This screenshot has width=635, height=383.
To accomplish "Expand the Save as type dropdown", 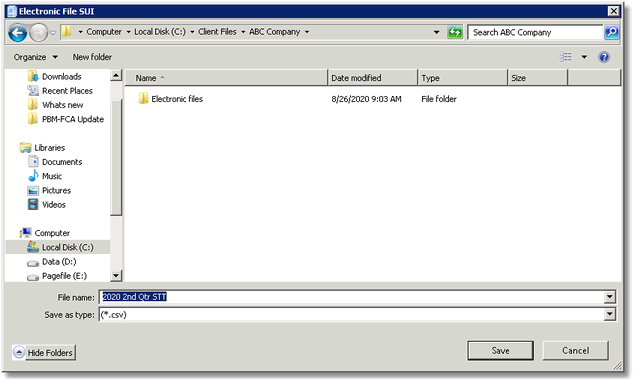I will [609, 314].
